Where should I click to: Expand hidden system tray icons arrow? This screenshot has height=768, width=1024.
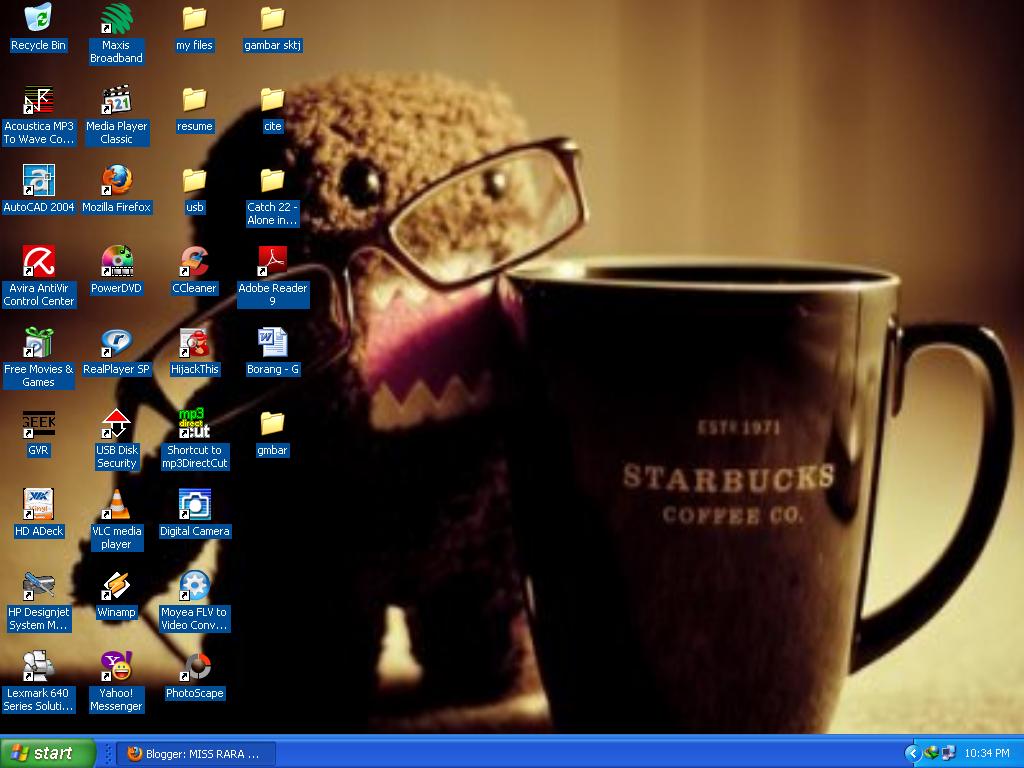[912, 754]
